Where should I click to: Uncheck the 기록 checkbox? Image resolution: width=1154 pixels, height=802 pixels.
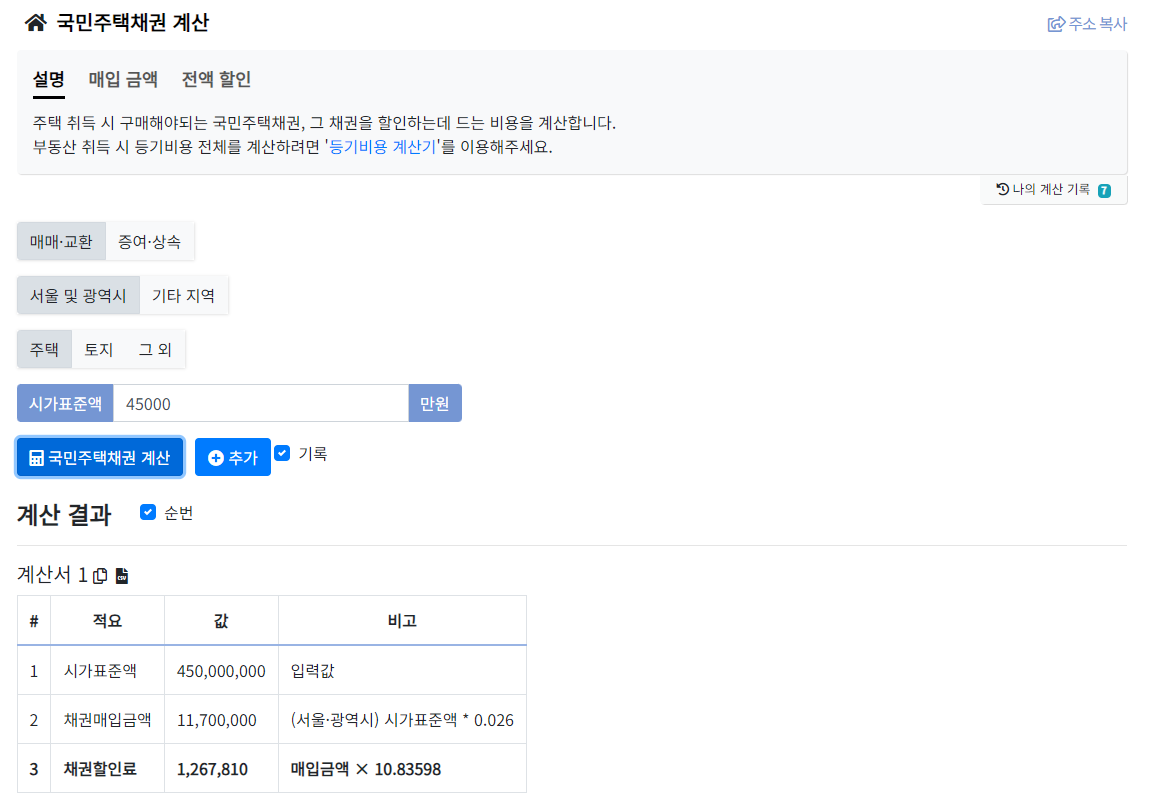coord(282,452)
